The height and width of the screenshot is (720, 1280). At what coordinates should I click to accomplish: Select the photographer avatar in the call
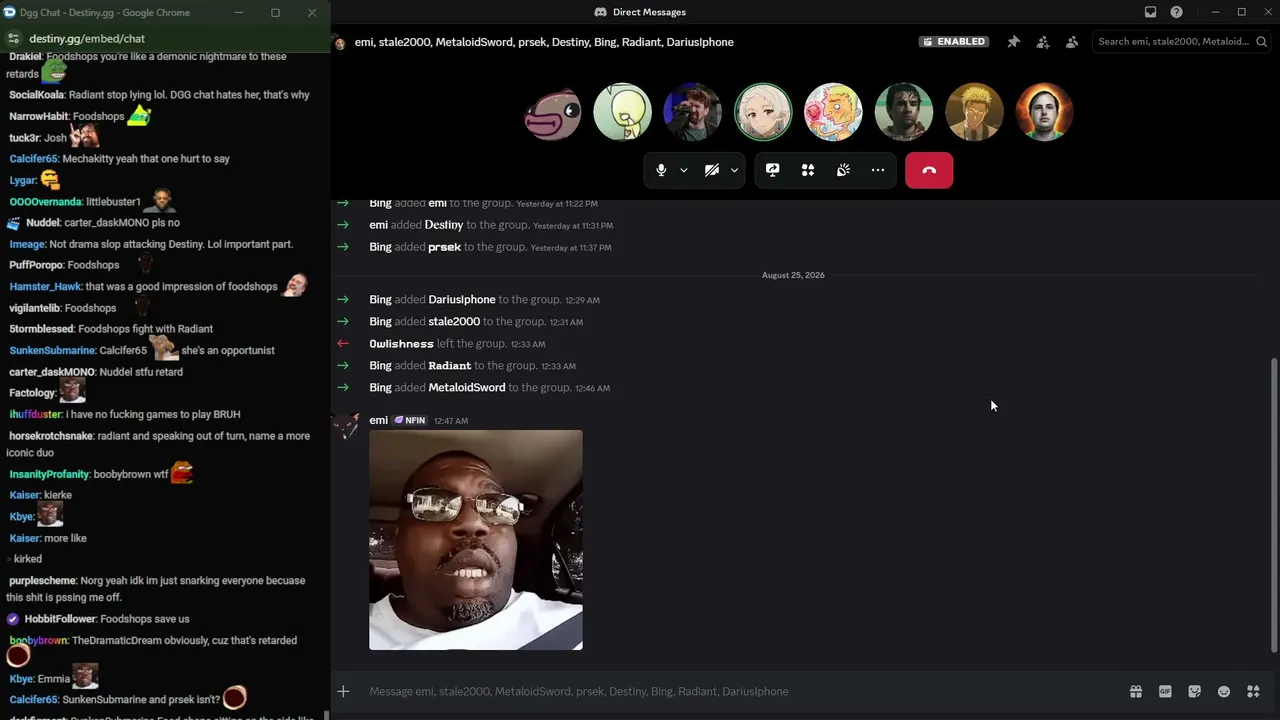click(693, 112)
